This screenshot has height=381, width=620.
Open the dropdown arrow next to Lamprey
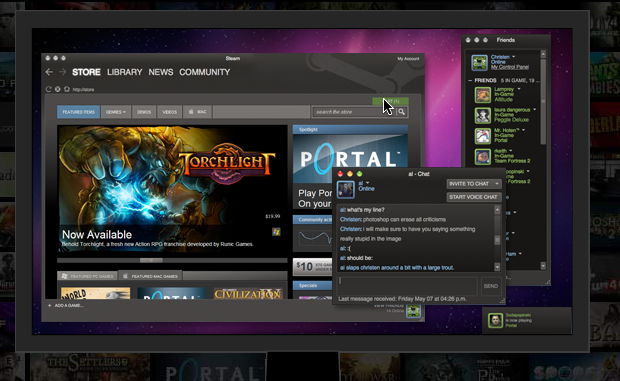(x=518, y=89)
